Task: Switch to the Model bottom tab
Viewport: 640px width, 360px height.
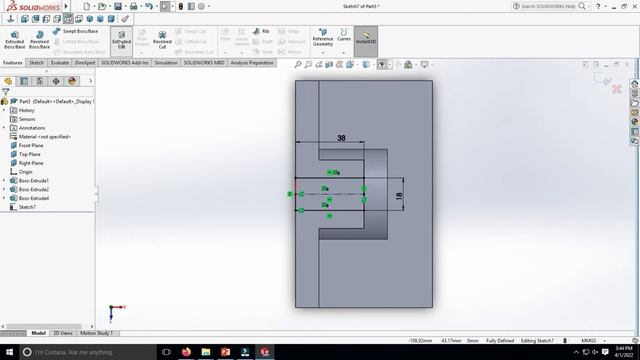Action: pos(38,333)
